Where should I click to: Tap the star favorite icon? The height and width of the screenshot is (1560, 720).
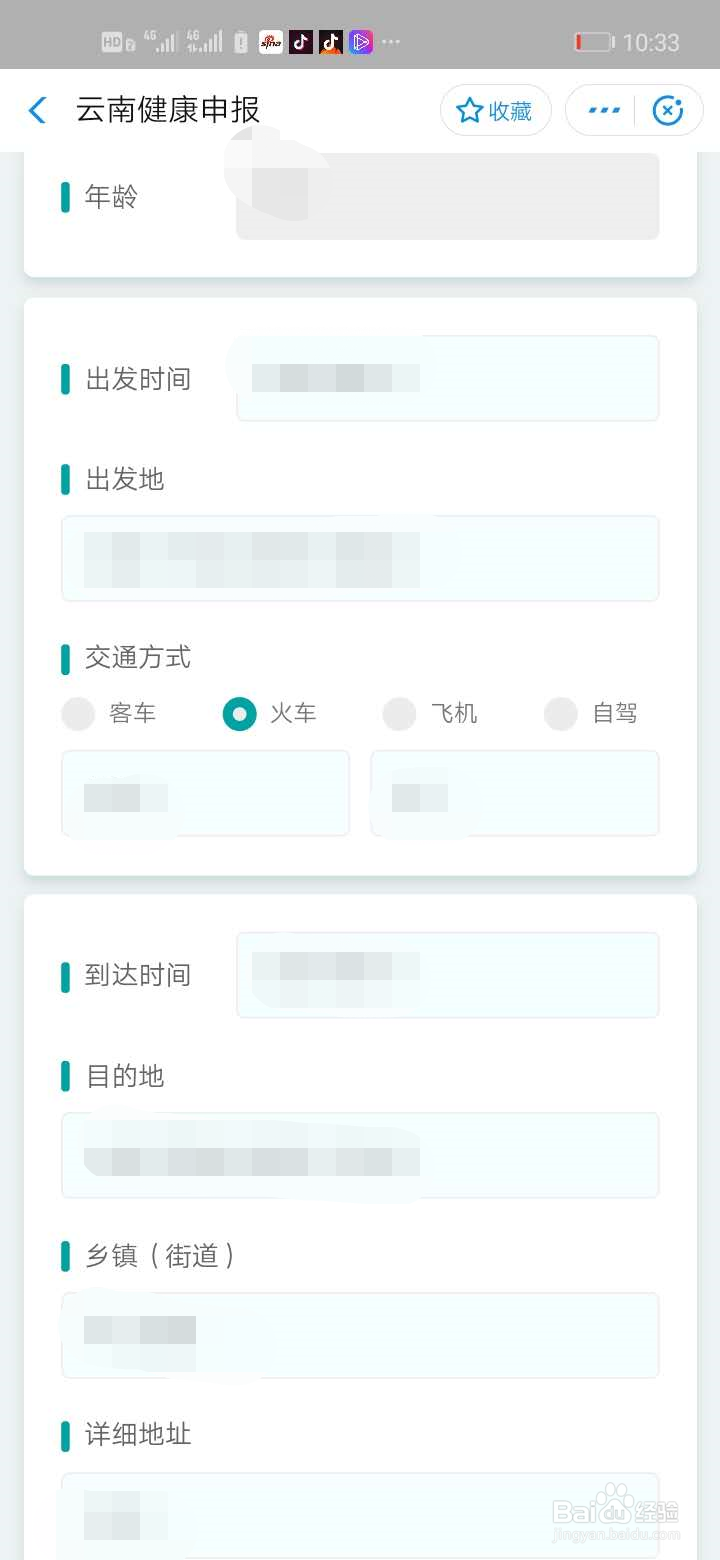coord(469,111)
